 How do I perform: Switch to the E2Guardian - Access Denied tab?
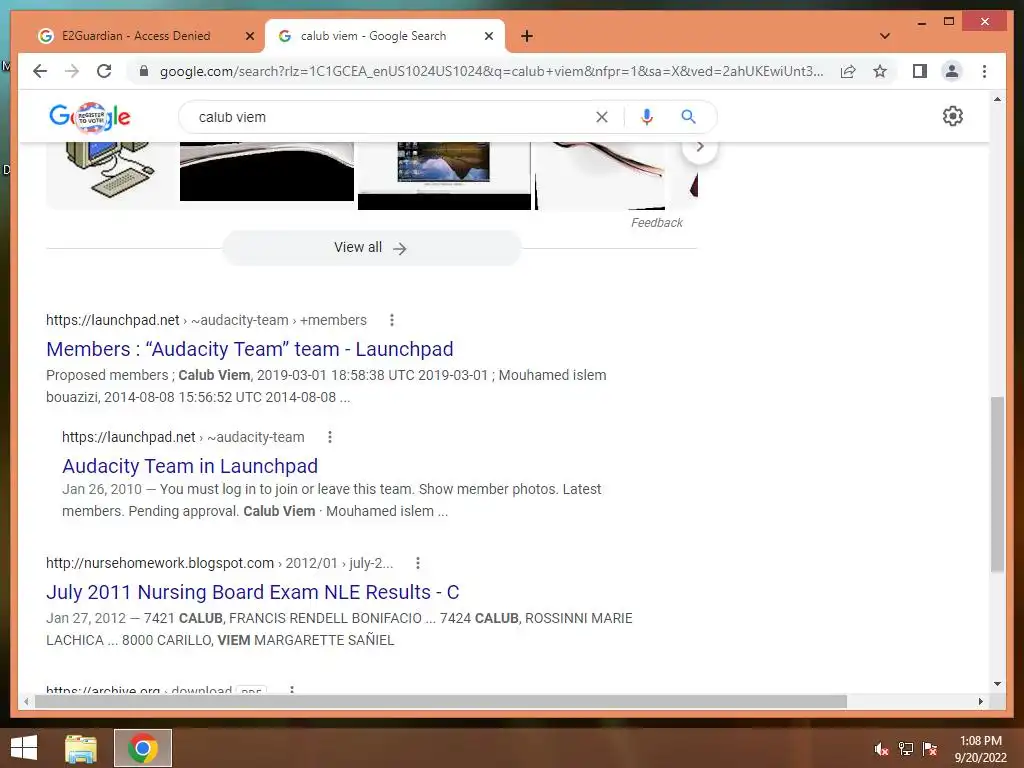click(x=136, y=36)
